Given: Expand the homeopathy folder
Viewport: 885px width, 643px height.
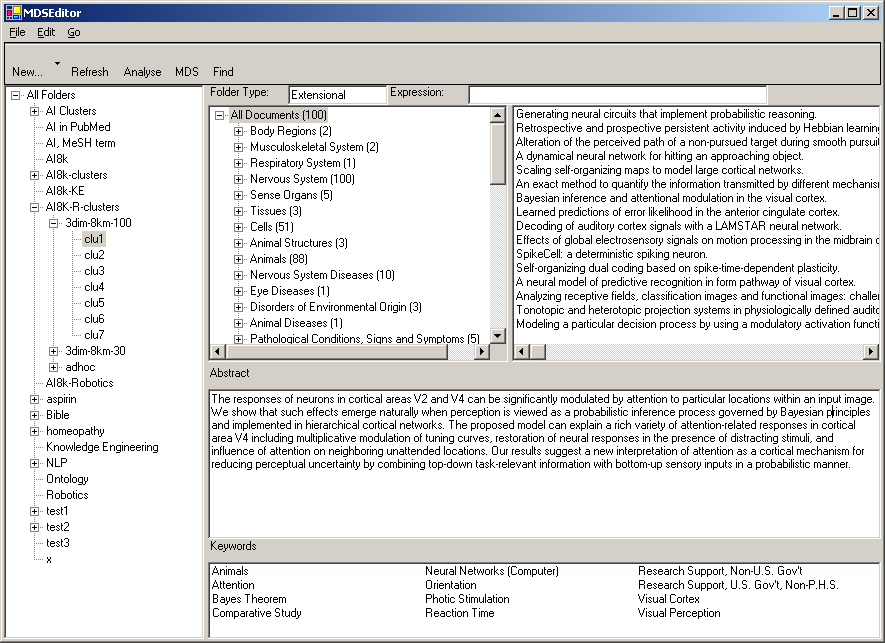Looking at the screenshot, I should pyautogui.click(x=34, y=432).
